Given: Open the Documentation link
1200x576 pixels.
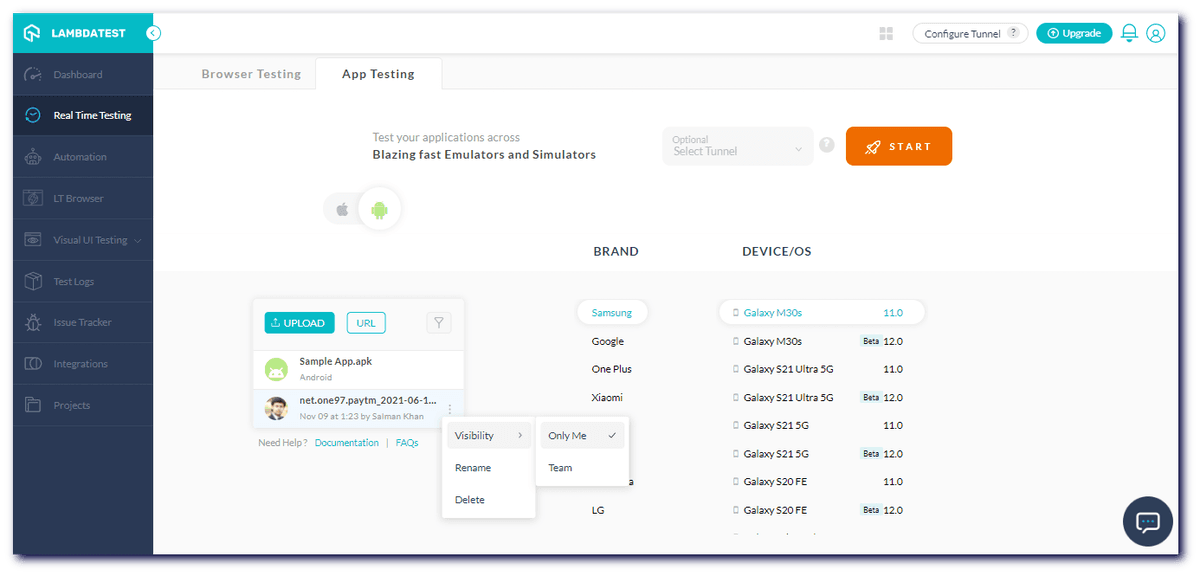Looking at the screenshot, I should (x=347, y=442).
